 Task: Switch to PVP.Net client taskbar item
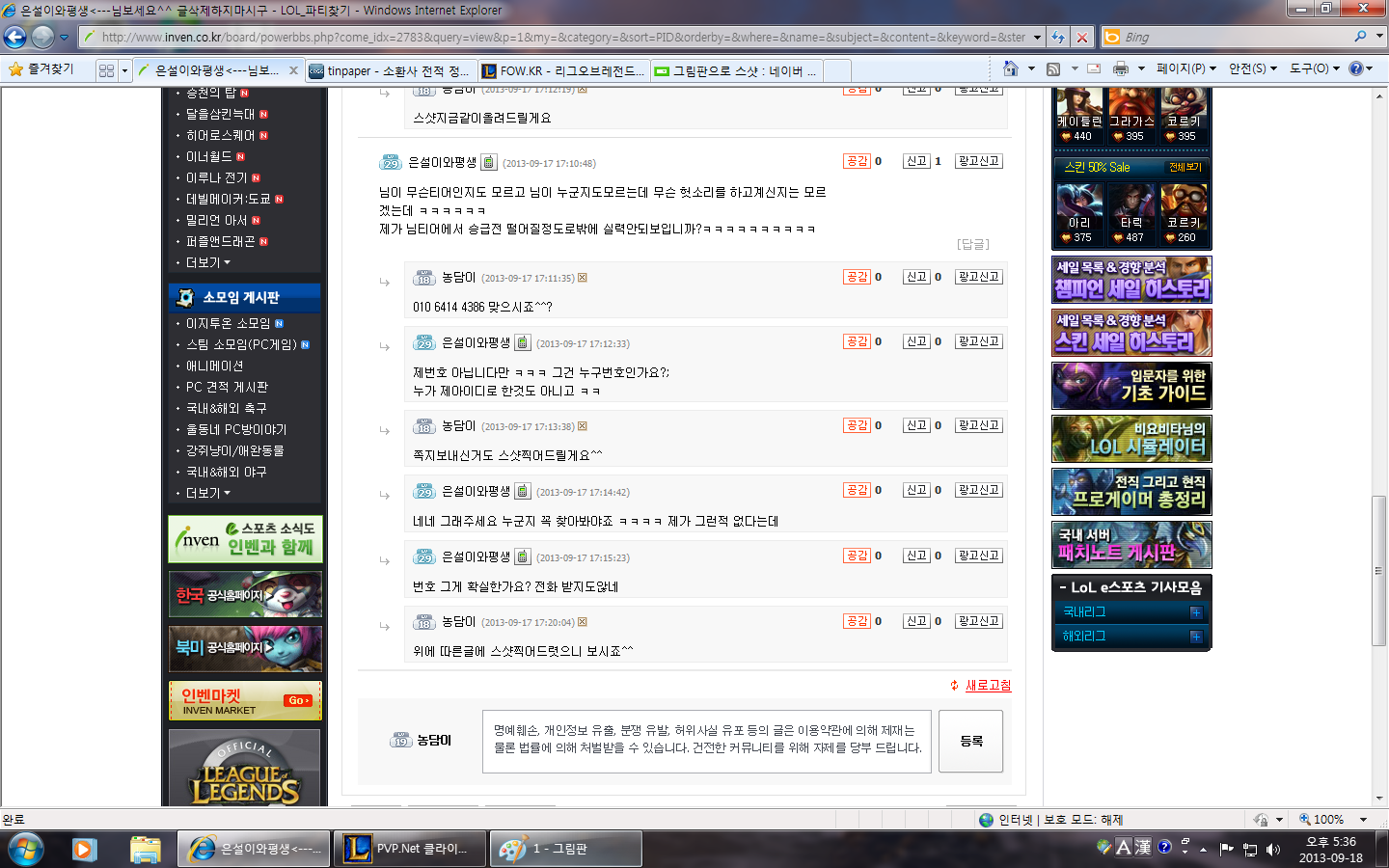409,849
